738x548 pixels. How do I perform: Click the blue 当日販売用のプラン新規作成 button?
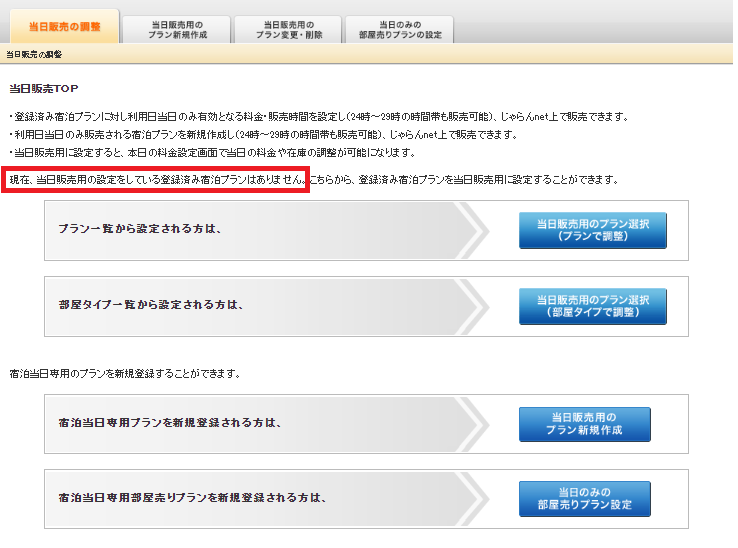[x=584, y=424]
